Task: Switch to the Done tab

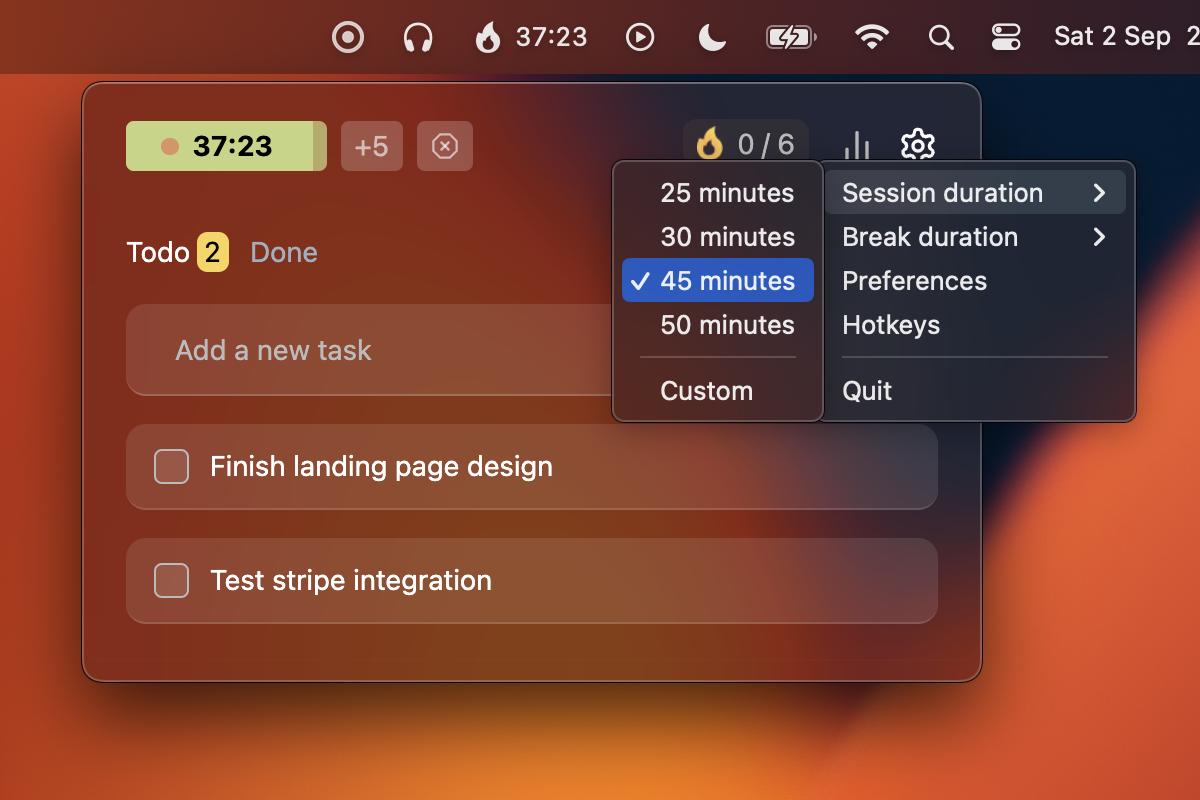Action: coord(283,252)
